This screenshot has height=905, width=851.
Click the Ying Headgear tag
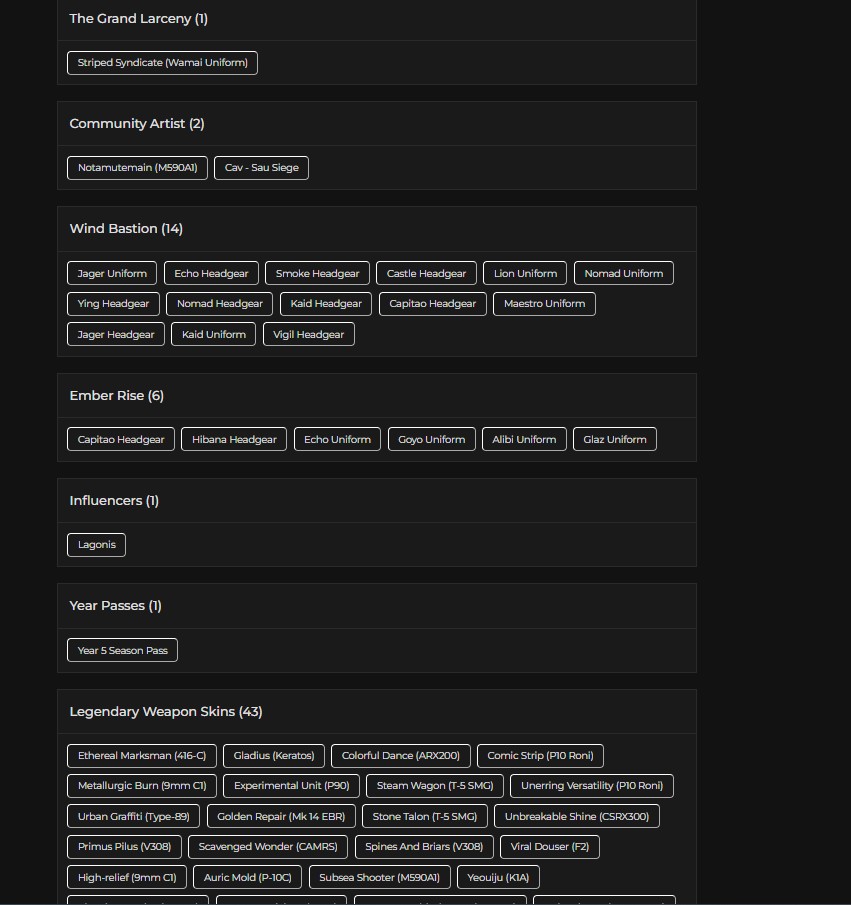click(113, 304)
